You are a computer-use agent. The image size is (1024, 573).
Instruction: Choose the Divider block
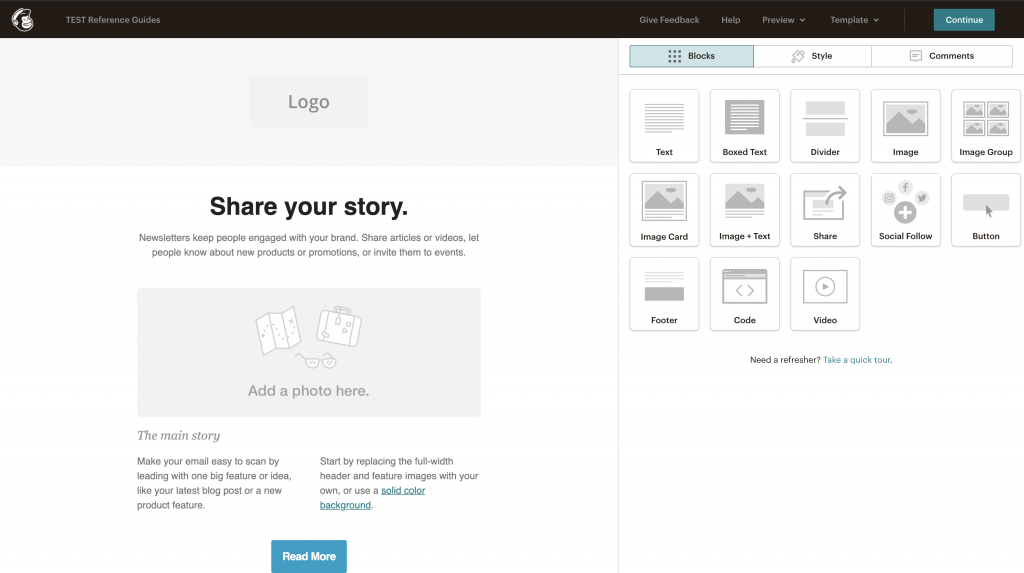pyautogui.click(x=825, y=126)
